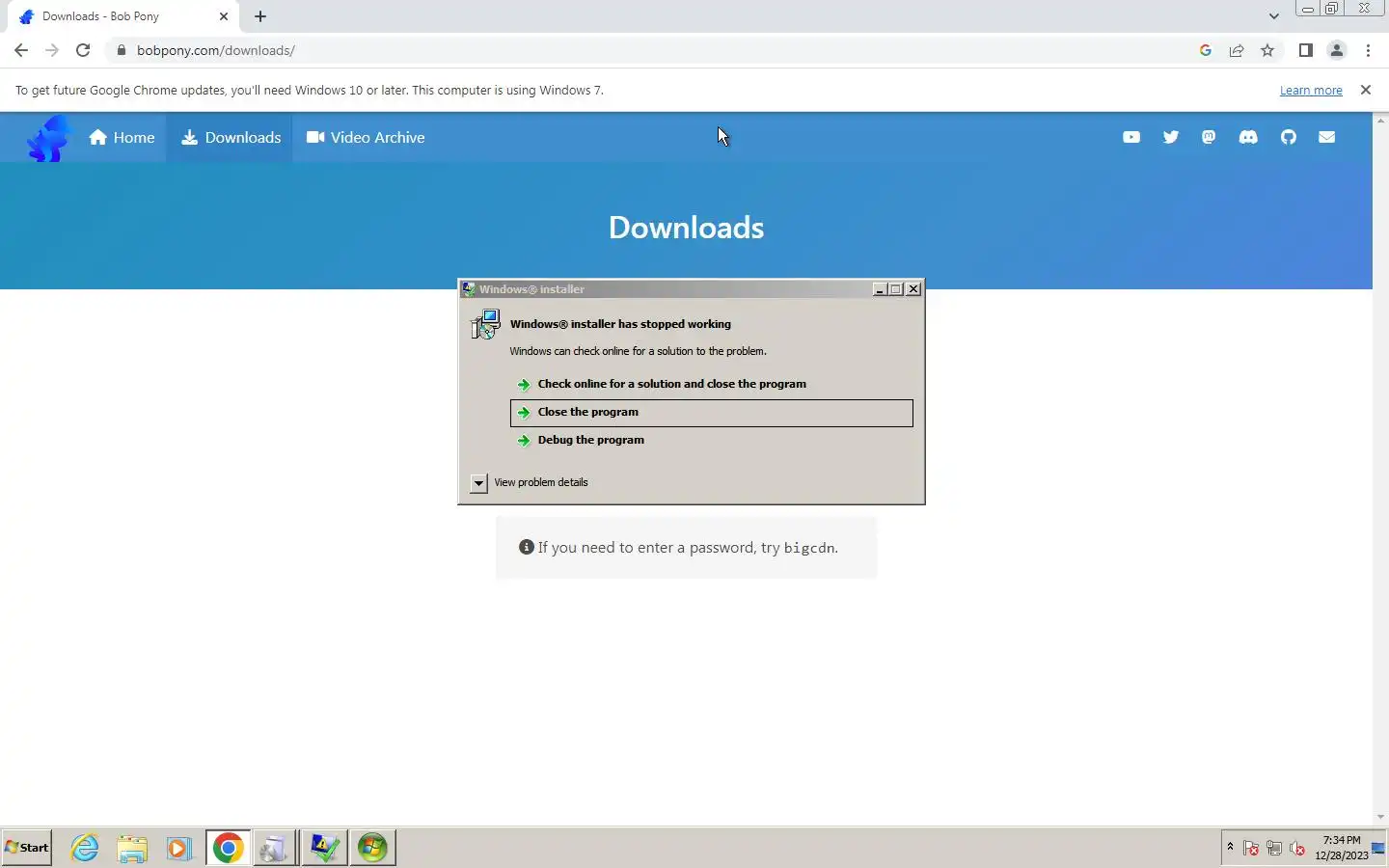This screenshot has width=1389, height=868.
Task: Expand View problem details arrow
Action: coord(478,483)
